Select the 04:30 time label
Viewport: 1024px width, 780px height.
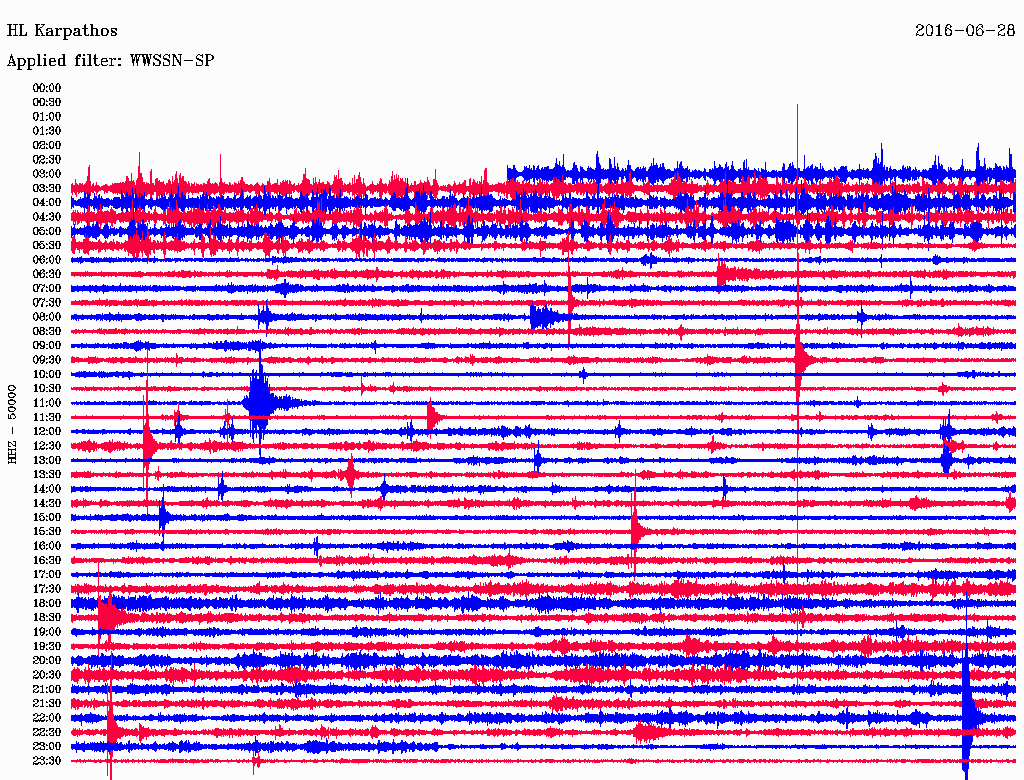click(46, 217)
